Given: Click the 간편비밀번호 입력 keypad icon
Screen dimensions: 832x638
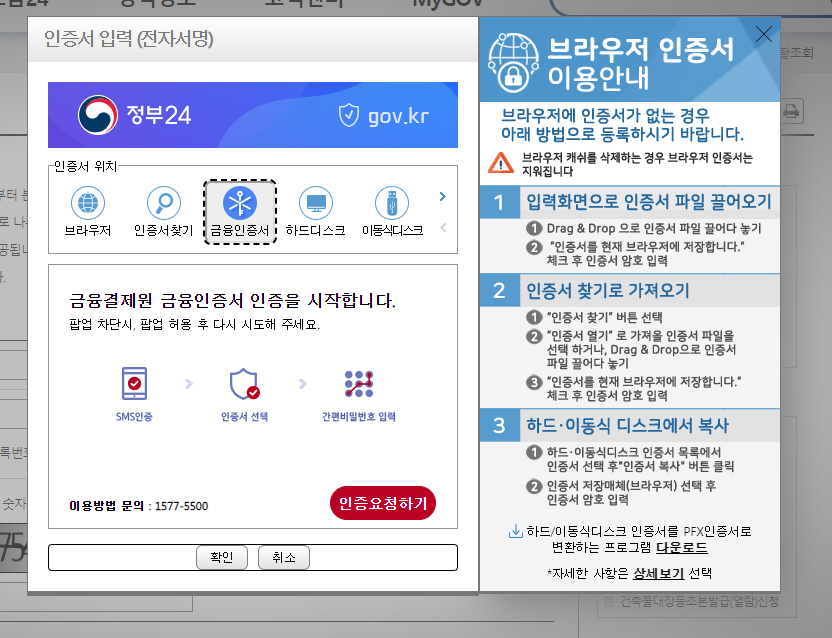Looking at the screenshot, I should [359, 384].
